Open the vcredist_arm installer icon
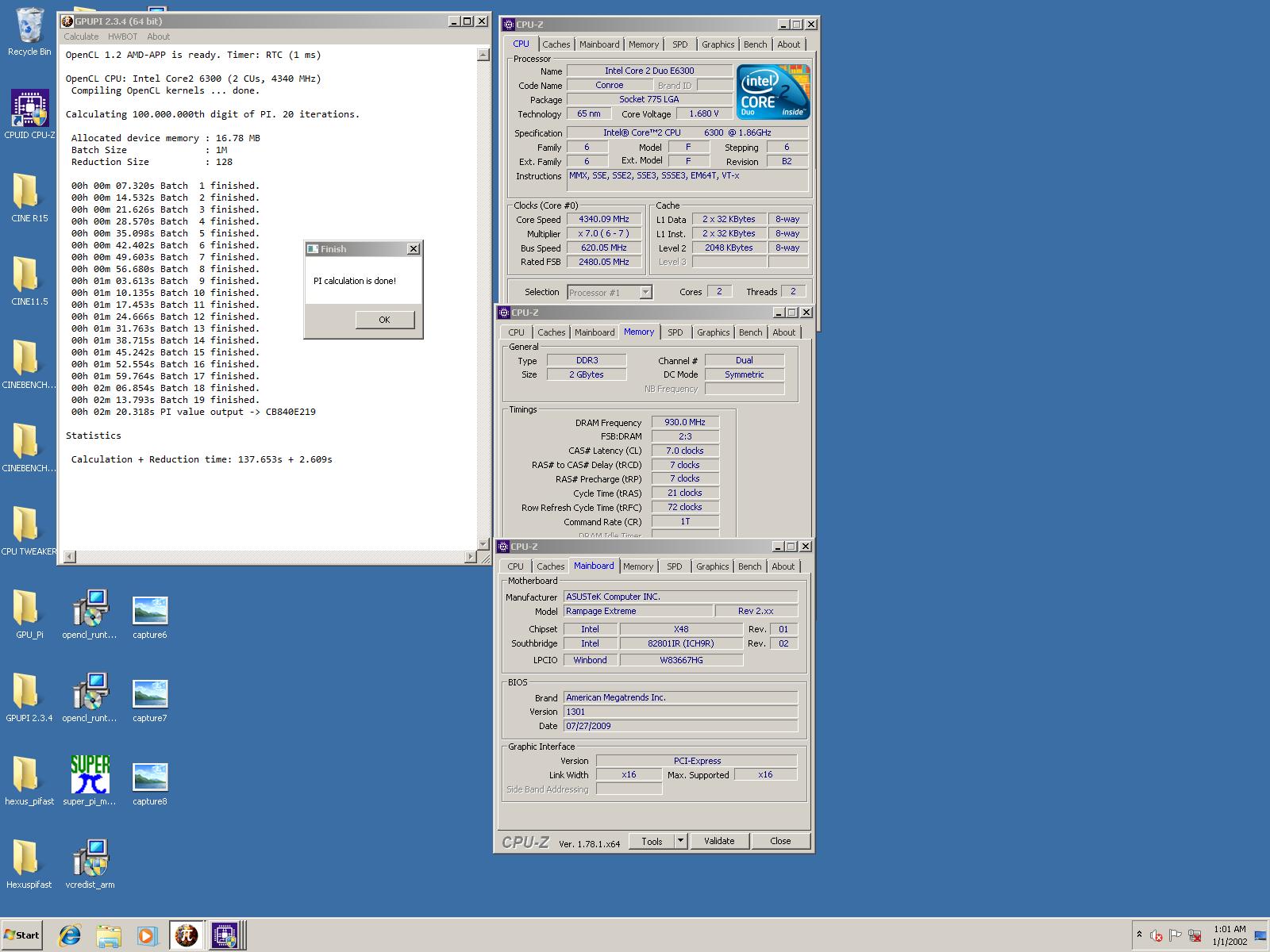This screenshot has width=1270, height=952. coord(90,865)
